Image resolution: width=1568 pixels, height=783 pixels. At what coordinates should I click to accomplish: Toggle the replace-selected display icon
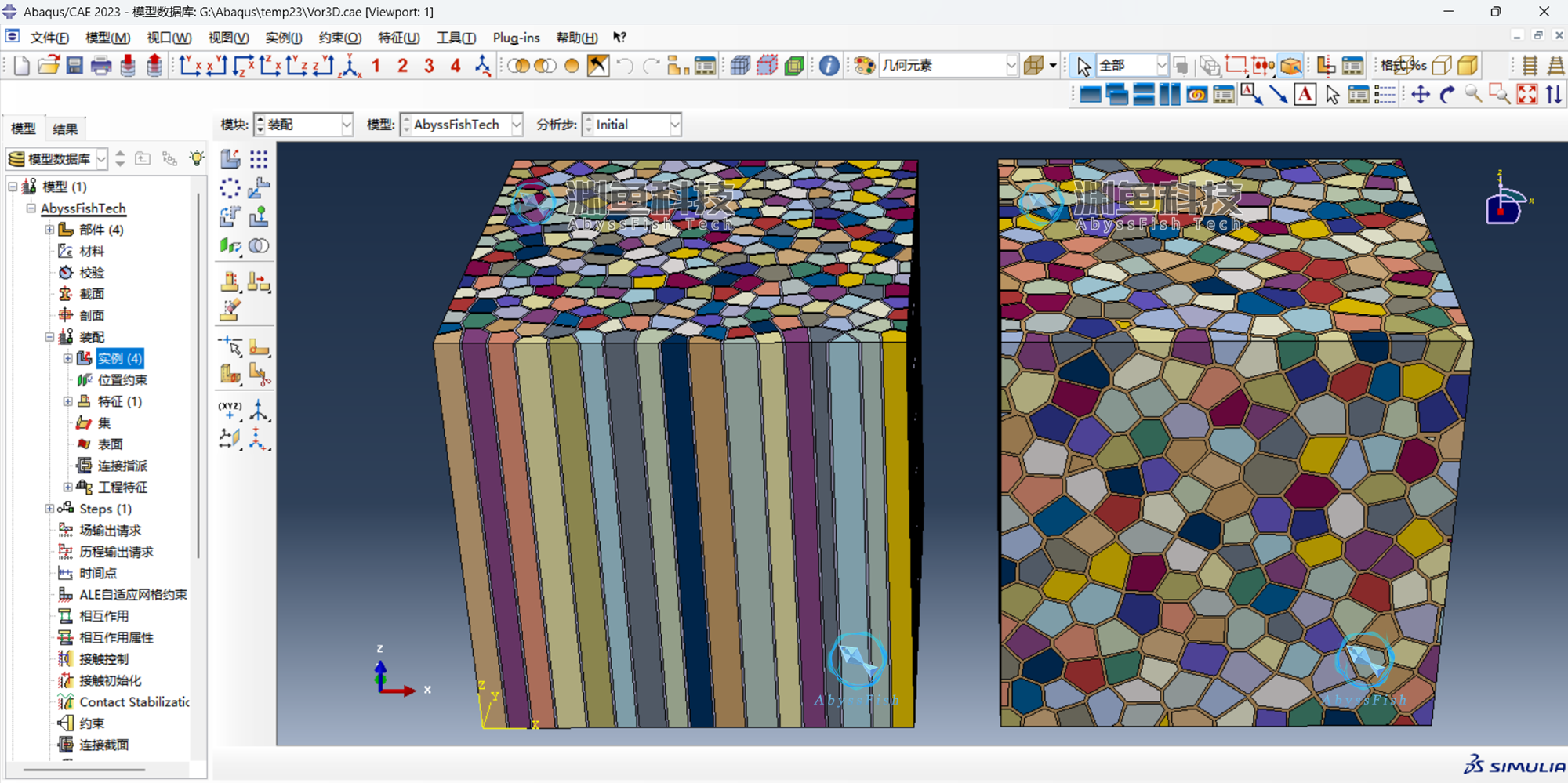(x=518, y=66)
